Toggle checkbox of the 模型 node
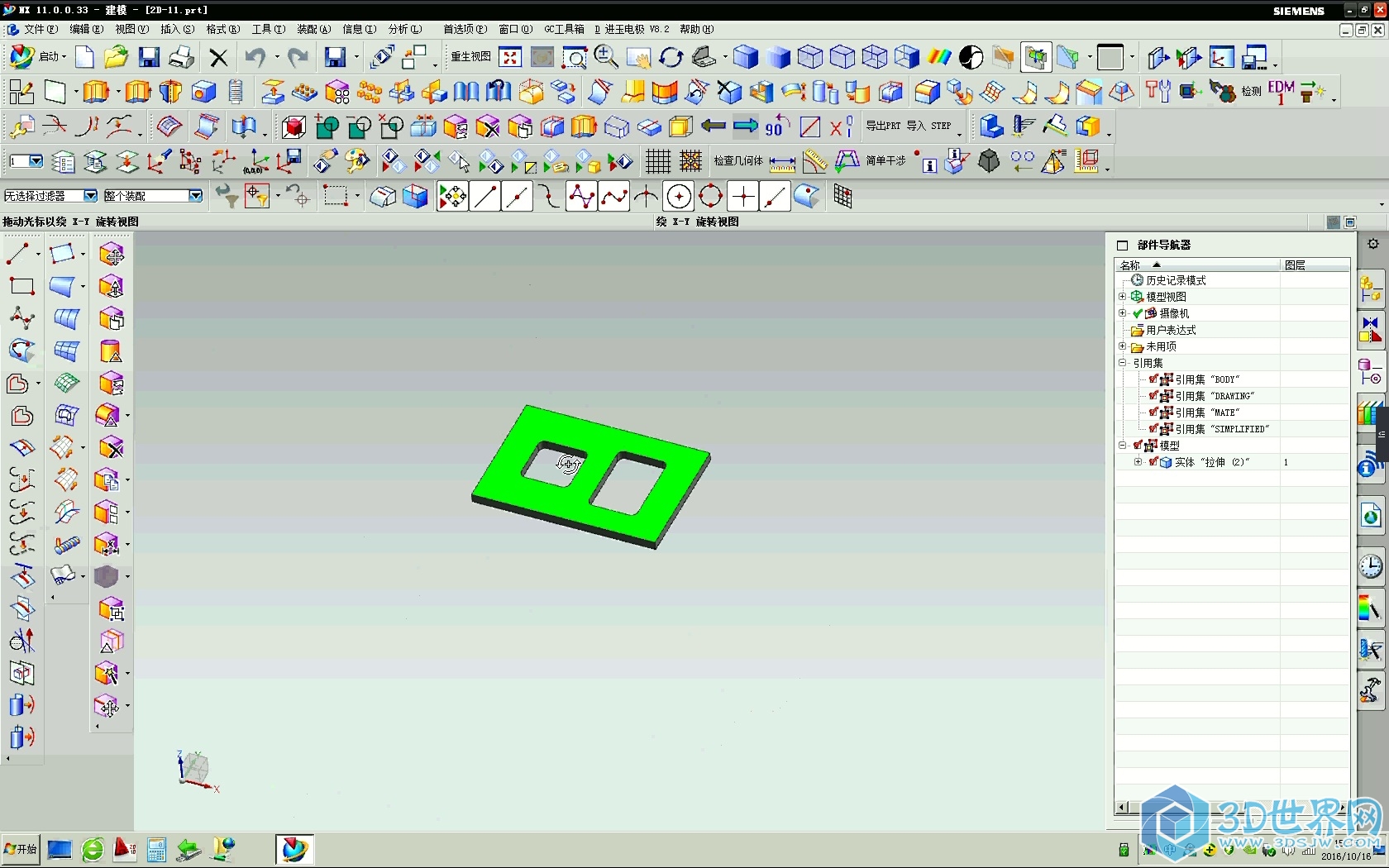This screenshot has height=868, width=1389. point(1138,445)
